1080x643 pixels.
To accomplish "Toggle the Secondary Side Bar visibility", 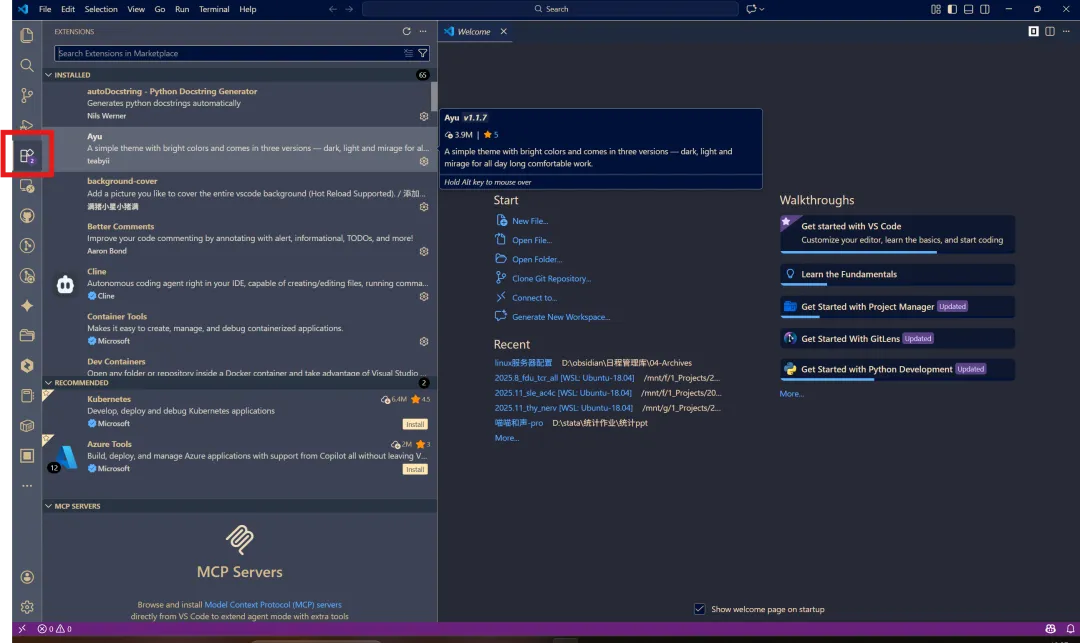I will (985, 9).
